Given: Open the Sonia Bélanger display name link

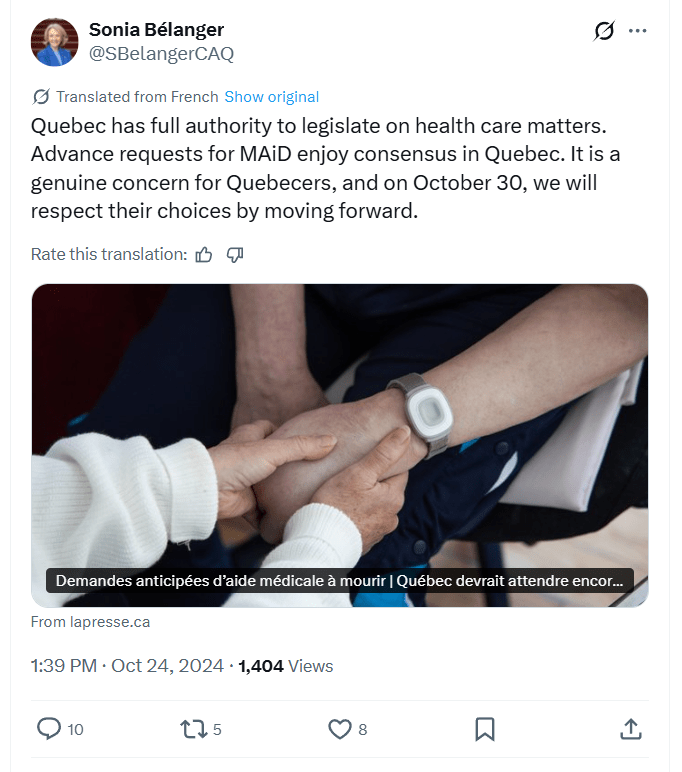Looking at the screenshot, I should [x=155, y=30].
